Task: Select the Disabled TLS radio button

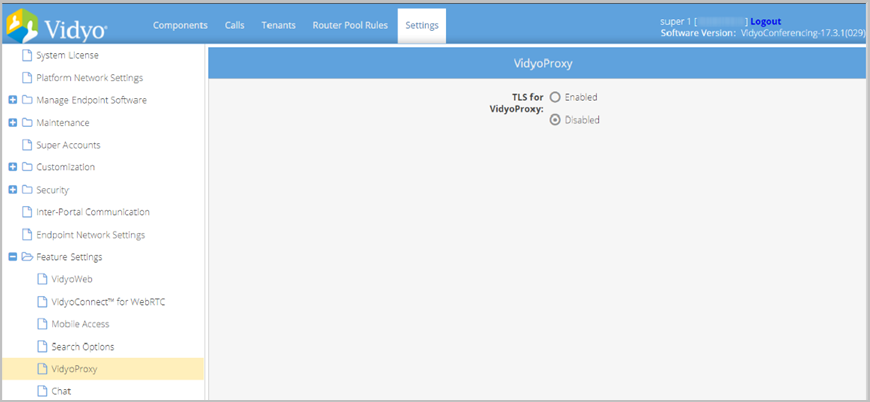Action: 555,119
